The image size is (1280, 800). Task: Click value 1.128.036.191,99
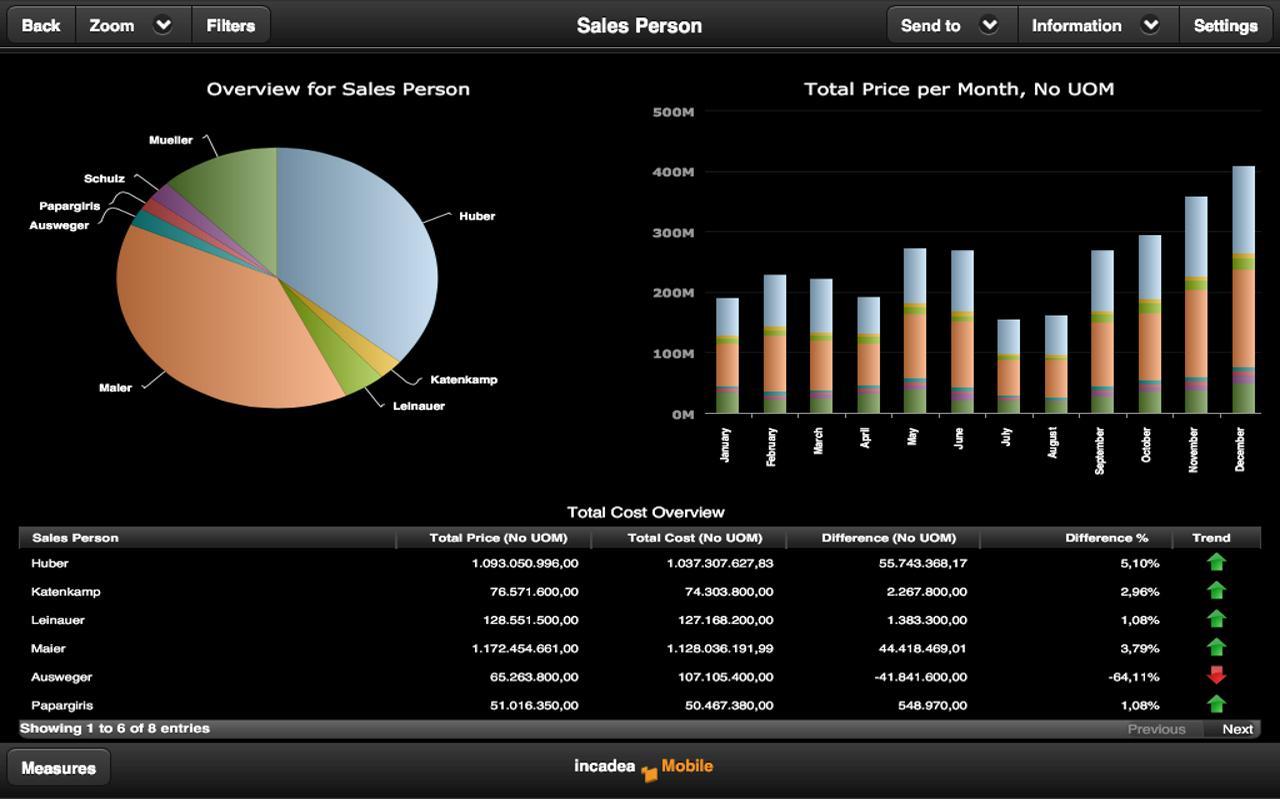720,648
